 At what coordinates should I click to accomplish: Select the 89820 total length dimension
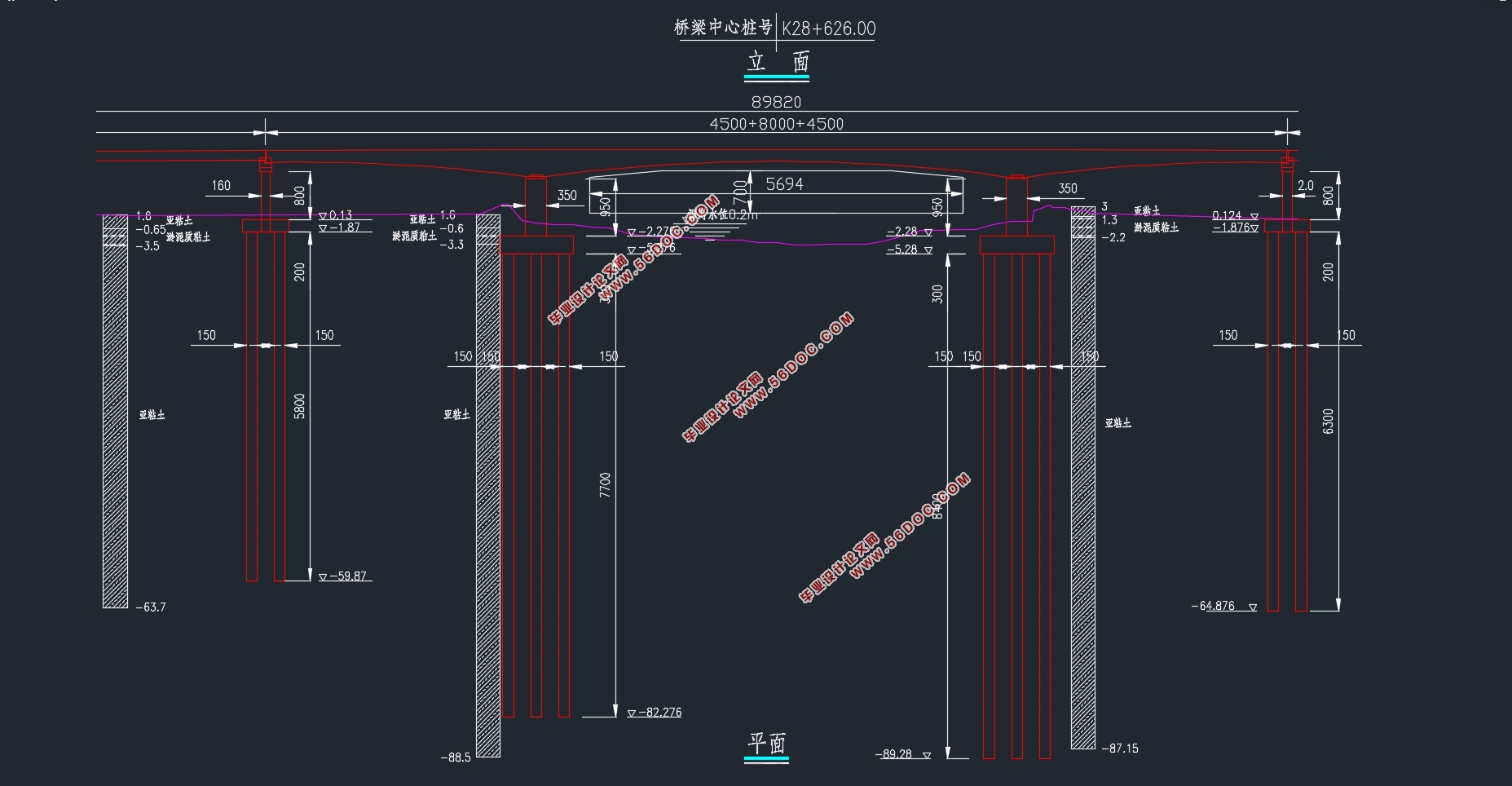[x=776, y=102]
